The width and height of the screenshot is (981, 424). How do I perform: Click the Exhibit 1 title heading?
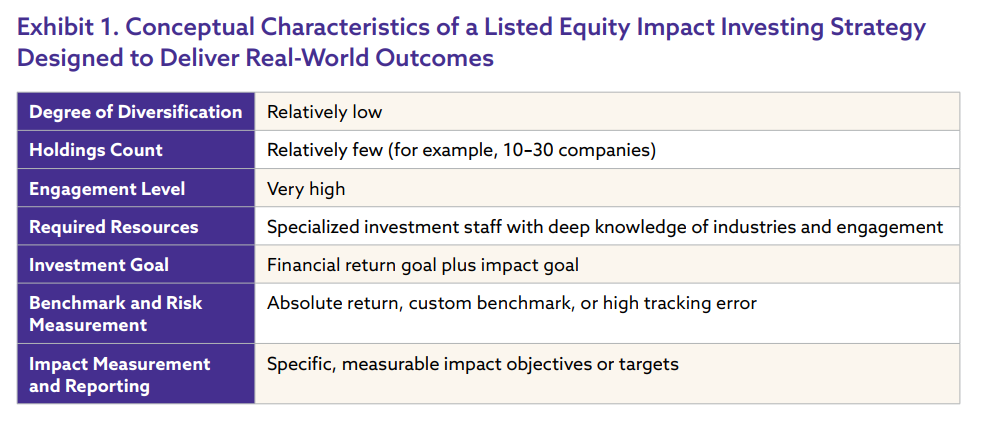click(471, 43)
